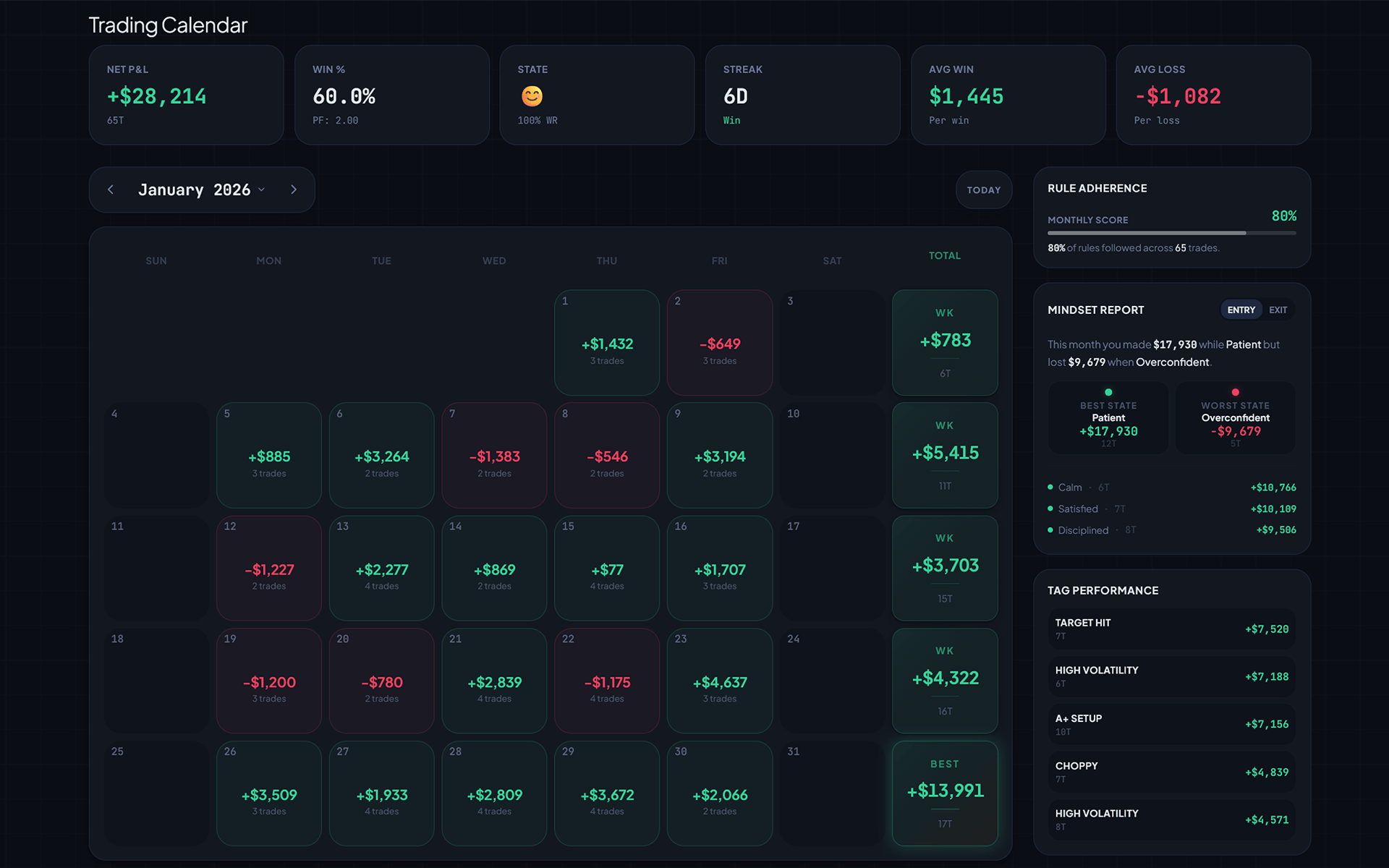Click week total card +$783
The height and width of the screenshot is (868, 1389).
(x=945, y=343)
